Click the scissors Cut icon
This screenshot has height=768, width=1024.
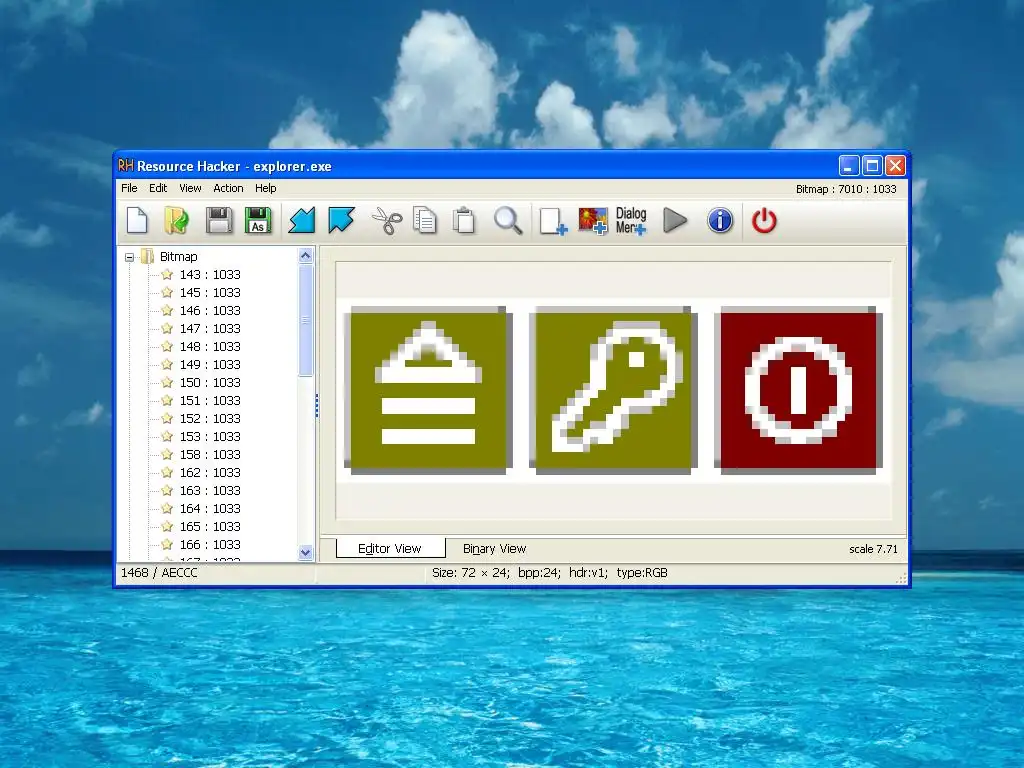pos(387,221)
